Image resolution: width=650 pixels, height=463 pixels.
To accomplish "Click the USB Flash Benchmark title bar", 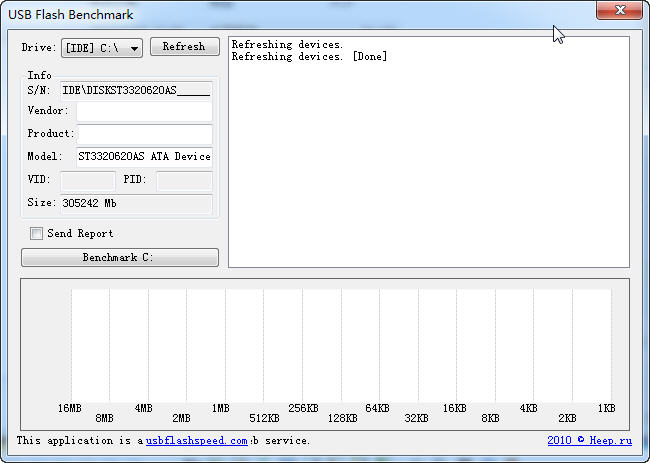I will [x=300, y=14].
